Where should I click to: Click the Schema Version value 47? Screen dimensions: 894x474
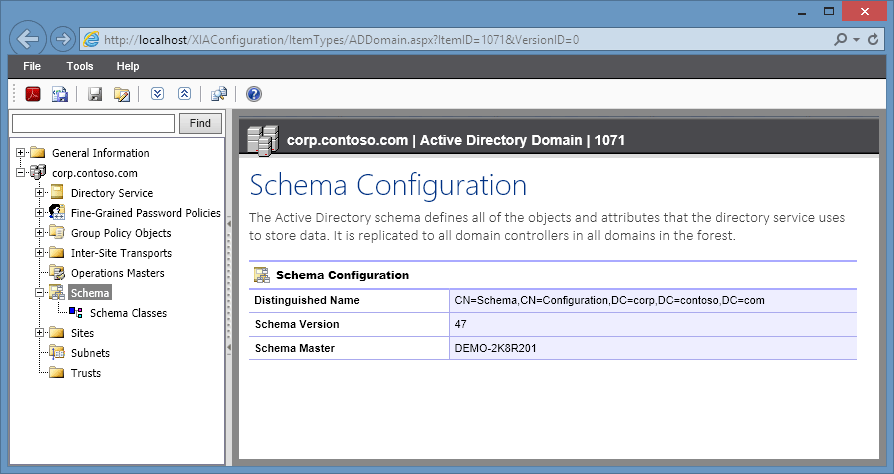460,324
